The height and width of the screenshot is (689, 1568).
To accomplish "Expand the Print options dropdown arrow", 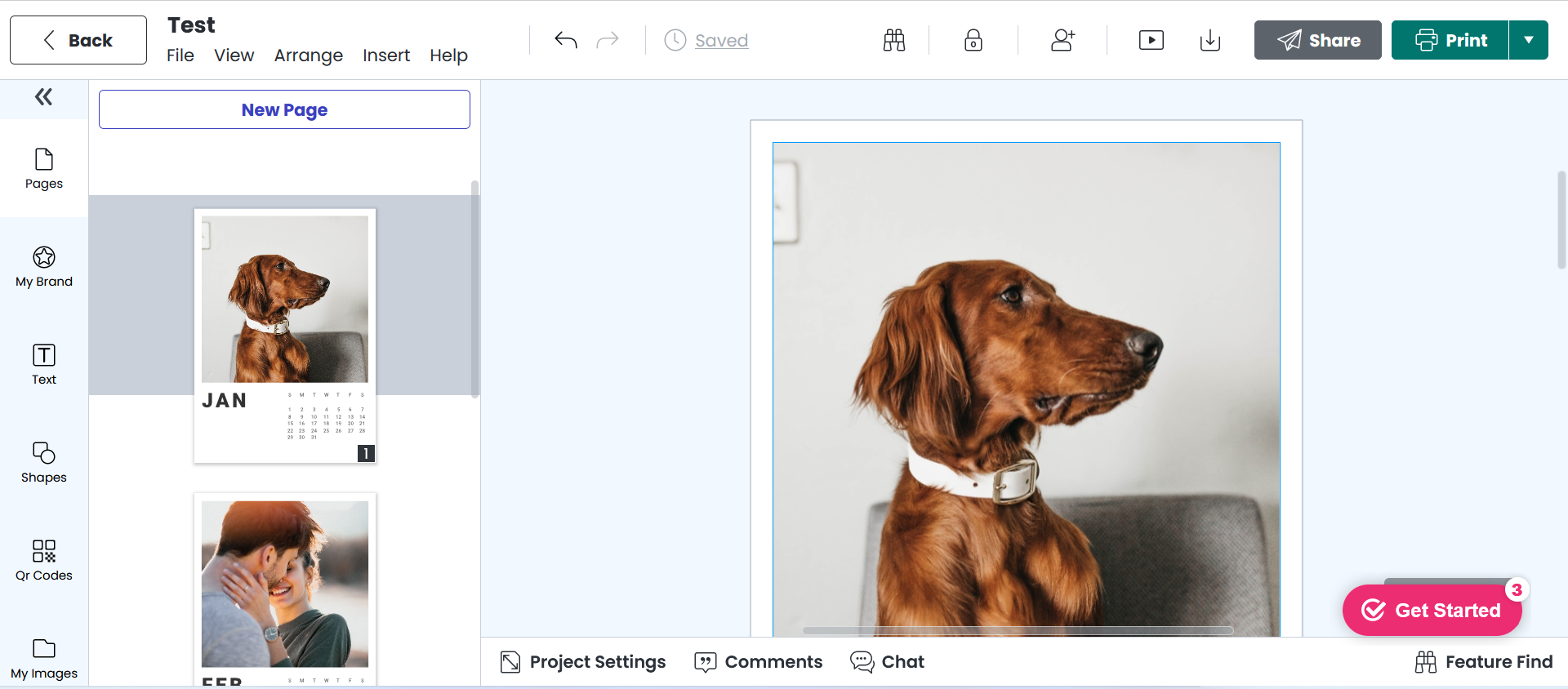I will [x=1528, y=40].
